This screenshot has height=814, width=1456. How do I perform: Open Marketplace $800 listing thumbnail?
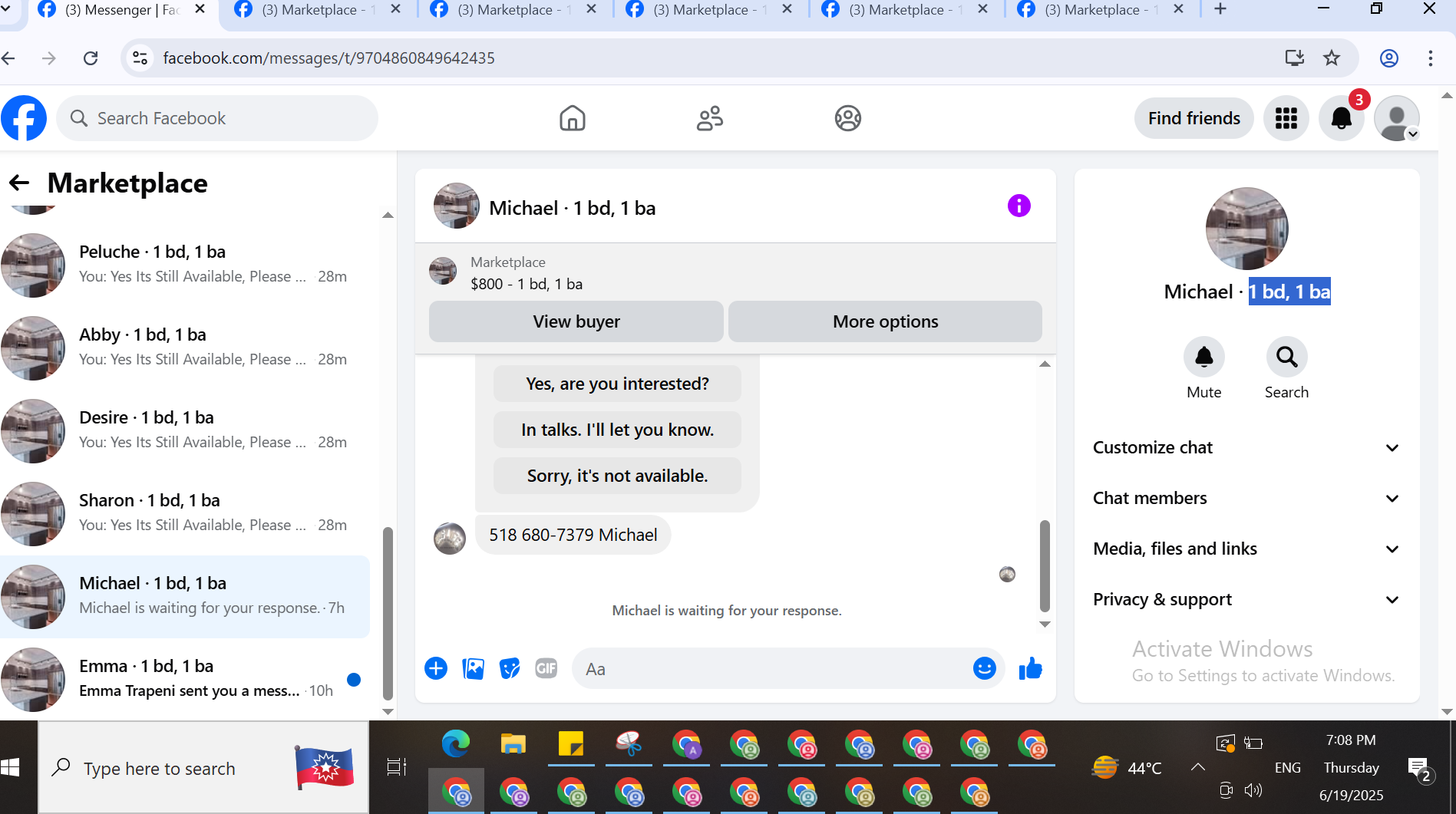pos(443,271)
